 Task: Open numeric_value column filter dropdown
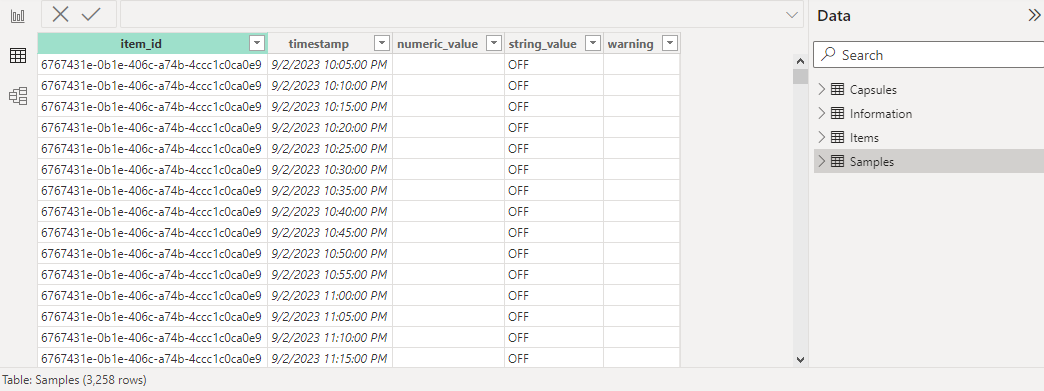[x=494, y=43]
